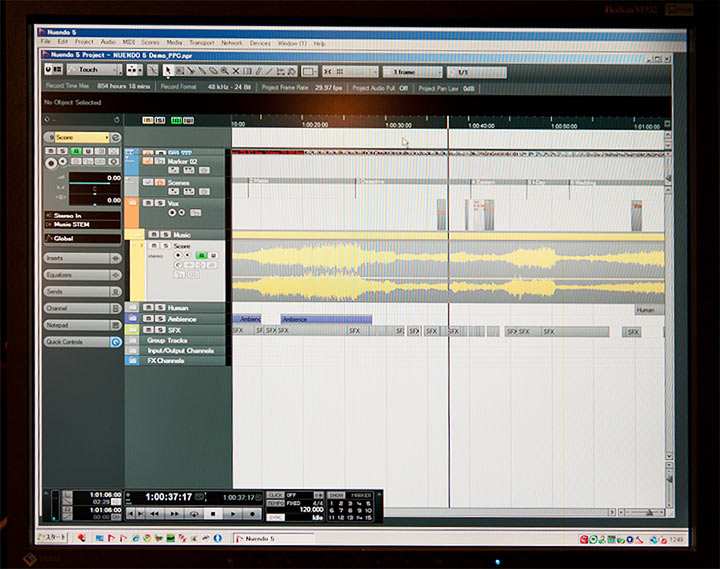This screenshot has width=720, height=569.
Task: Toggle the transport Cycle loop button
Action: pos(194,514)
